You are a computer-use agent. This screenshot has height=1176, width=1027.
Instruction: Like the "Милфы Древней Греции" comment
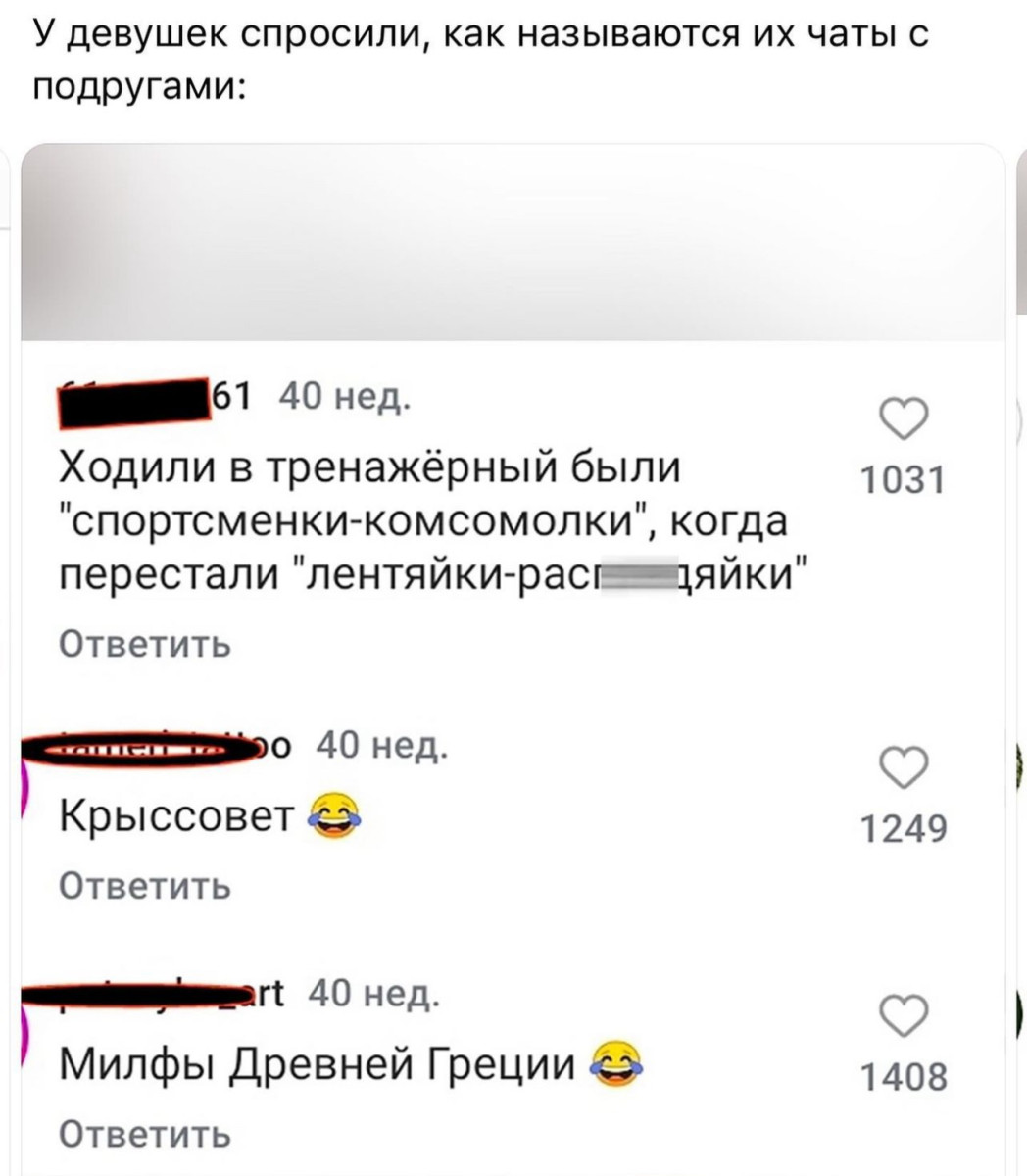(x=901, y=1016)
